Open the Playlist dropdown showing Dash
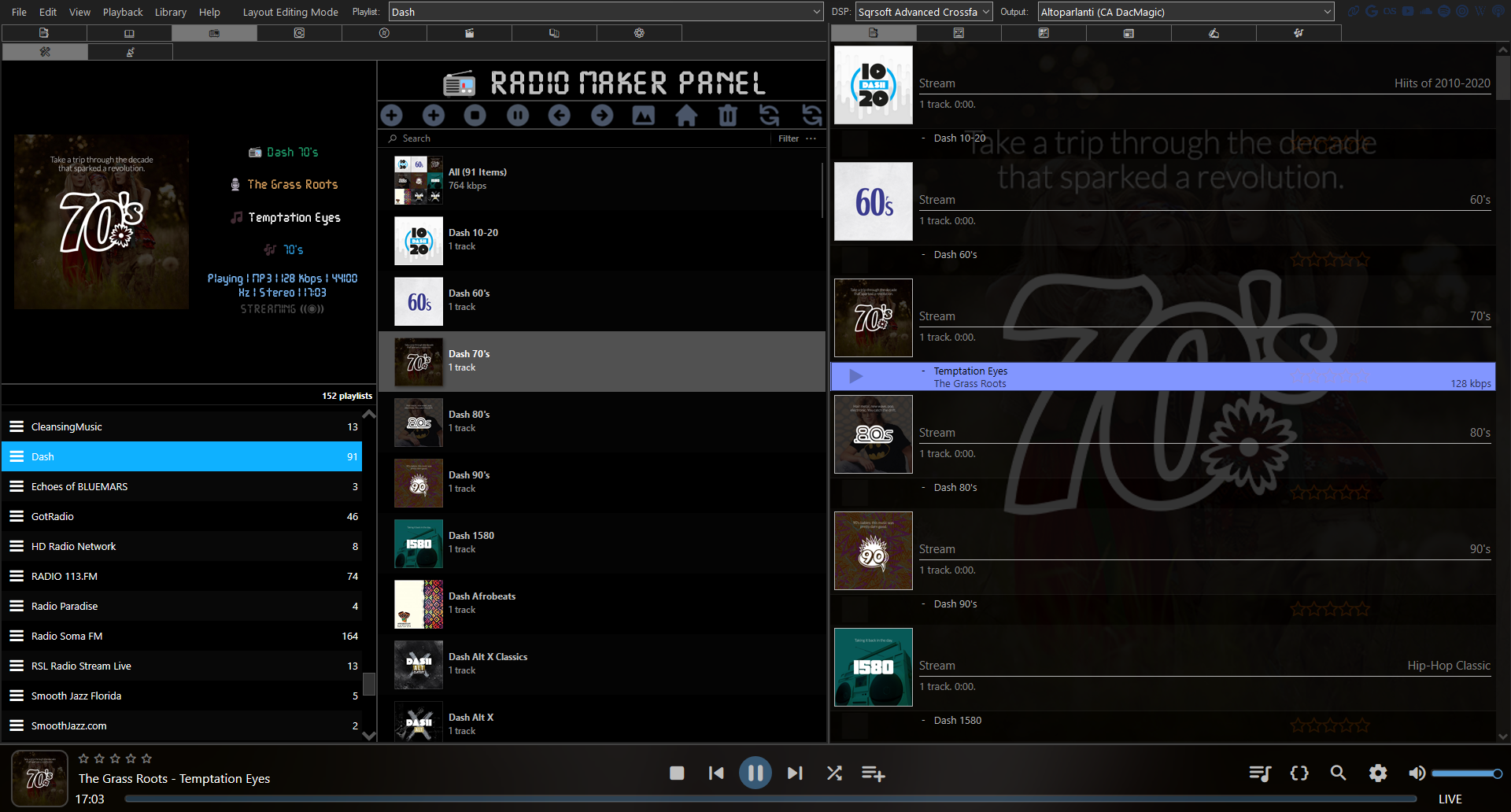Screen dimensions: 1511x812 click(606, 12)
